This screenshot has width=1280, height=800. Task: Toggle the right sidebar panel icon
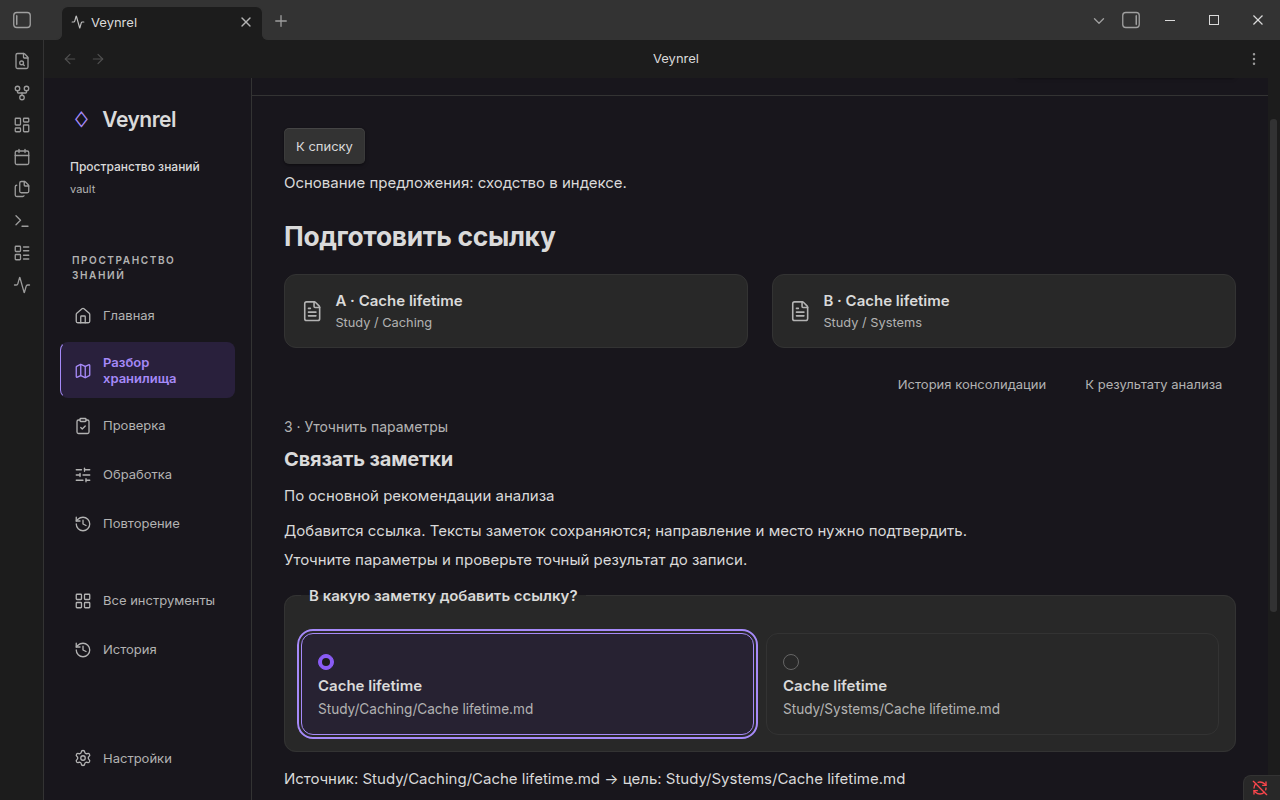1131,20
